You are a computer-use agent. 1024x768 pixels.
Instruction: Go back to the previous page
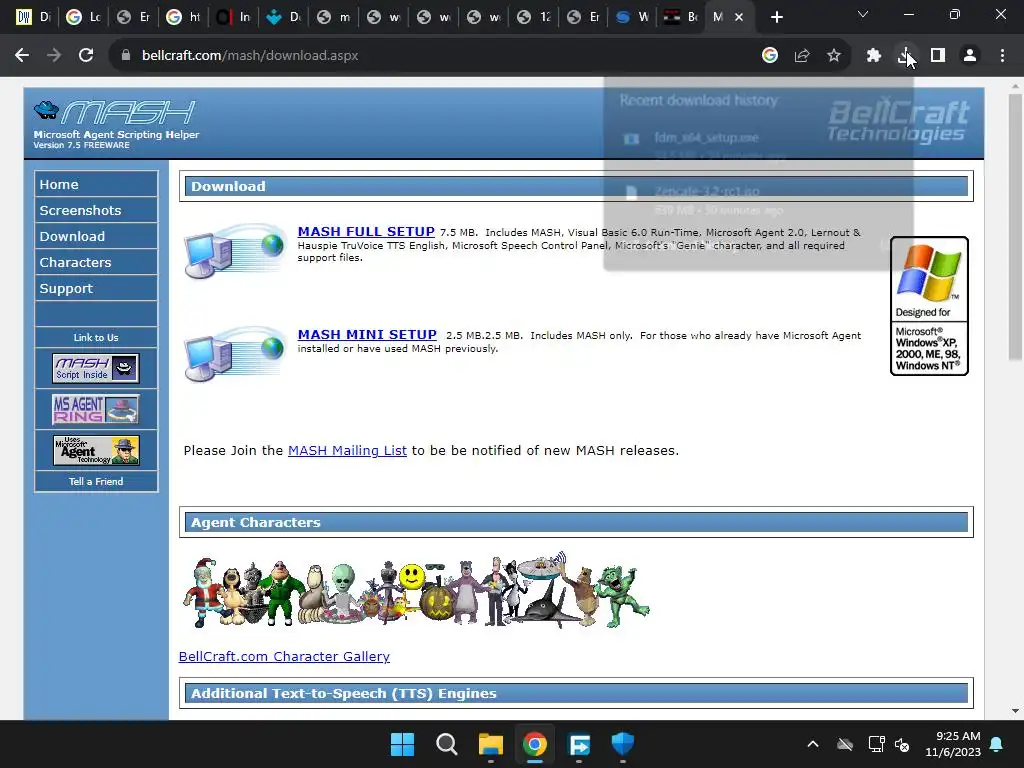tap(22, 56)
